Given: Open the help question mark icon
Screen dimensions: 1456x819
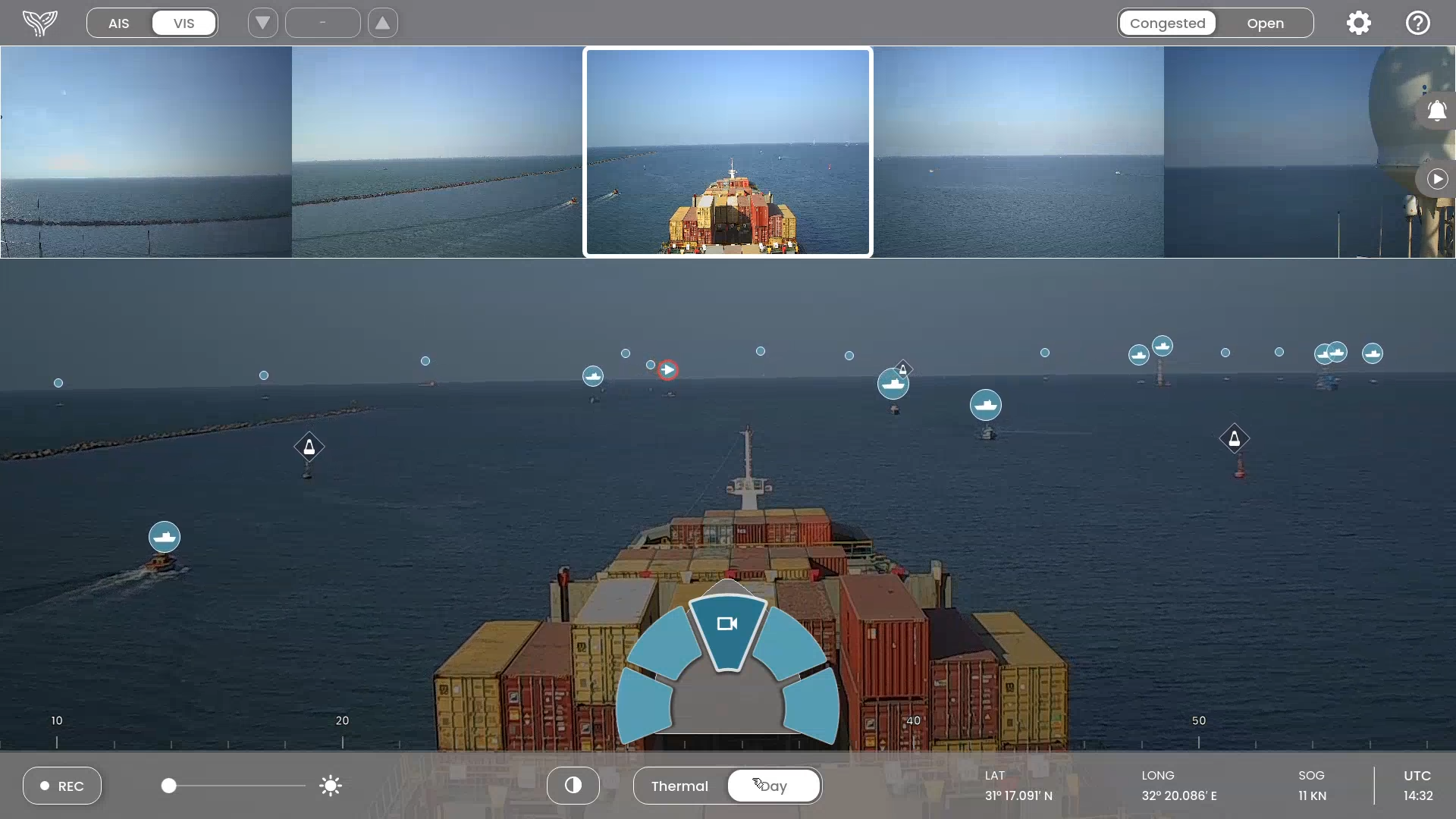Looking at the screenshot, I should pyautogui.click(x=1417, y=23).
